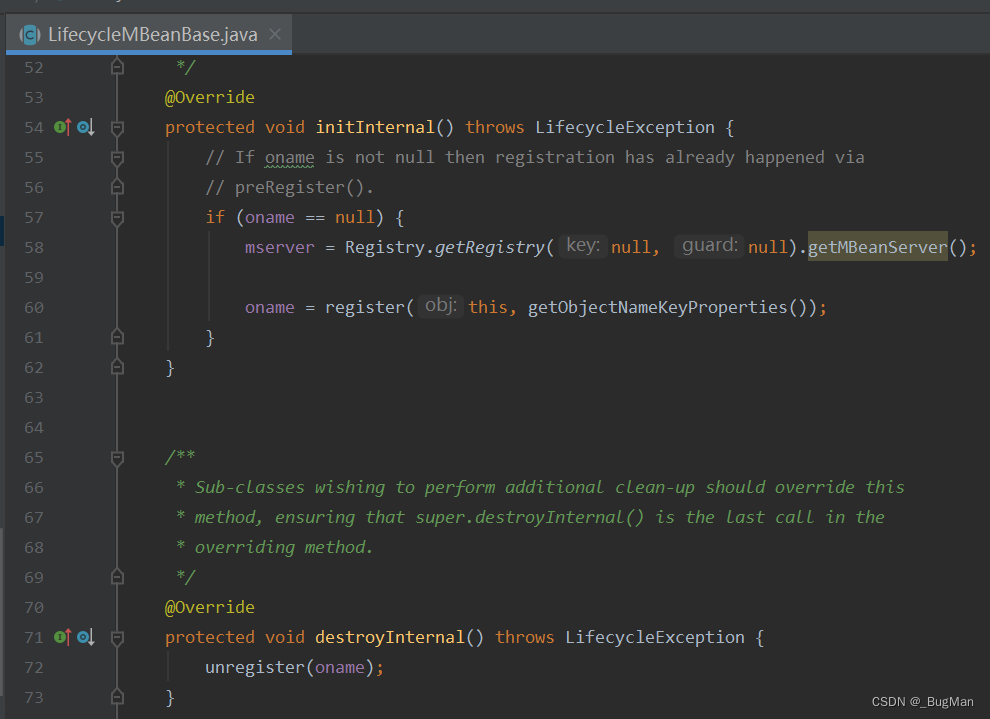Click getObjectNameKeyProperties call
990x719 pixels.
click(657, 307)
